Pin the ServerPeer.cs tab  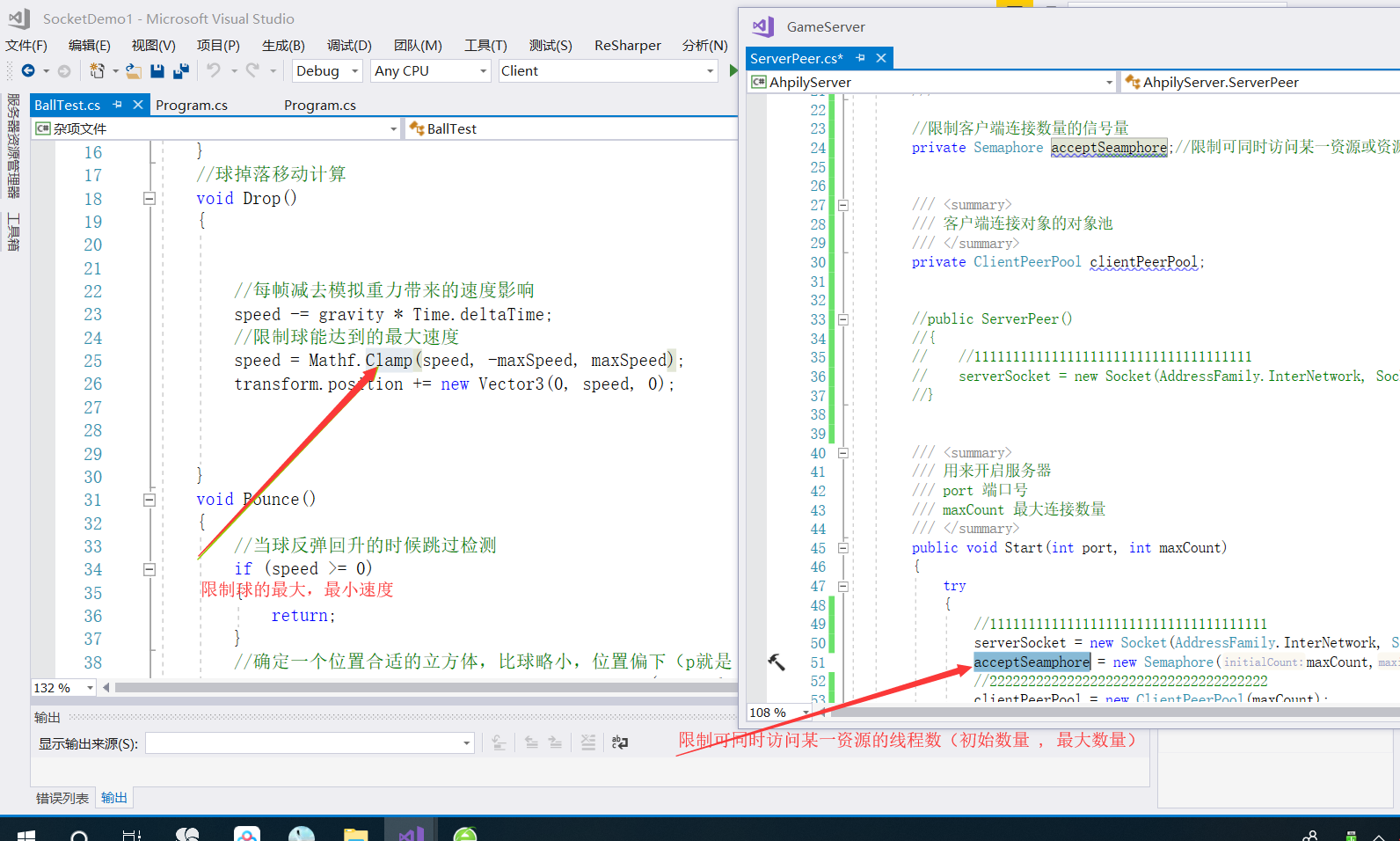[x=860, y=58]
